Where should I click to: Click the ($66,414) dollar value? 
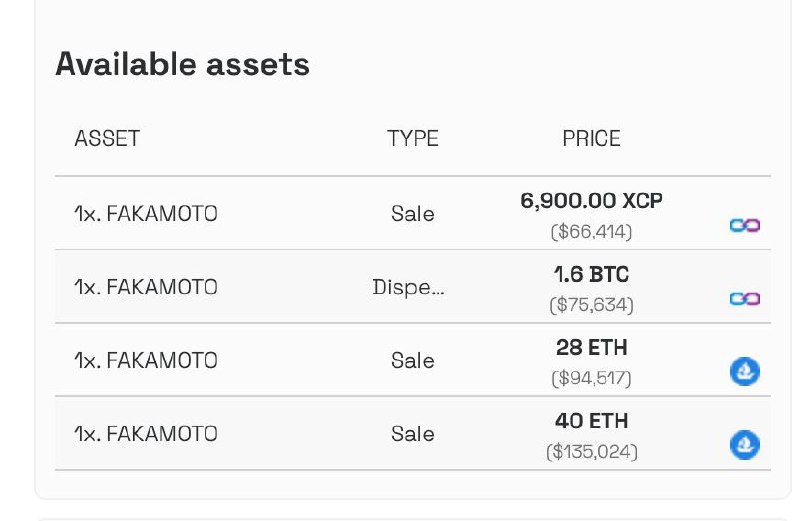click(591, 232)
